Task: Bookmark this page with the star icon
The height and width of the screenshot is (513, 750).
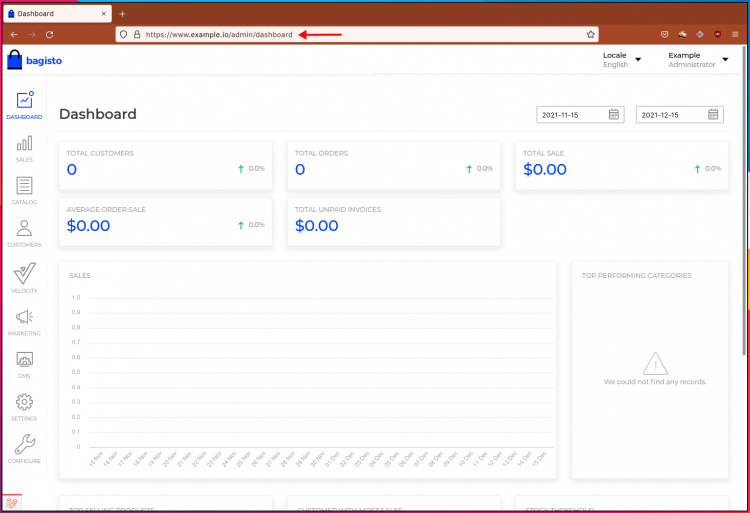Action: pyautogui.click(x=591, y=34)
